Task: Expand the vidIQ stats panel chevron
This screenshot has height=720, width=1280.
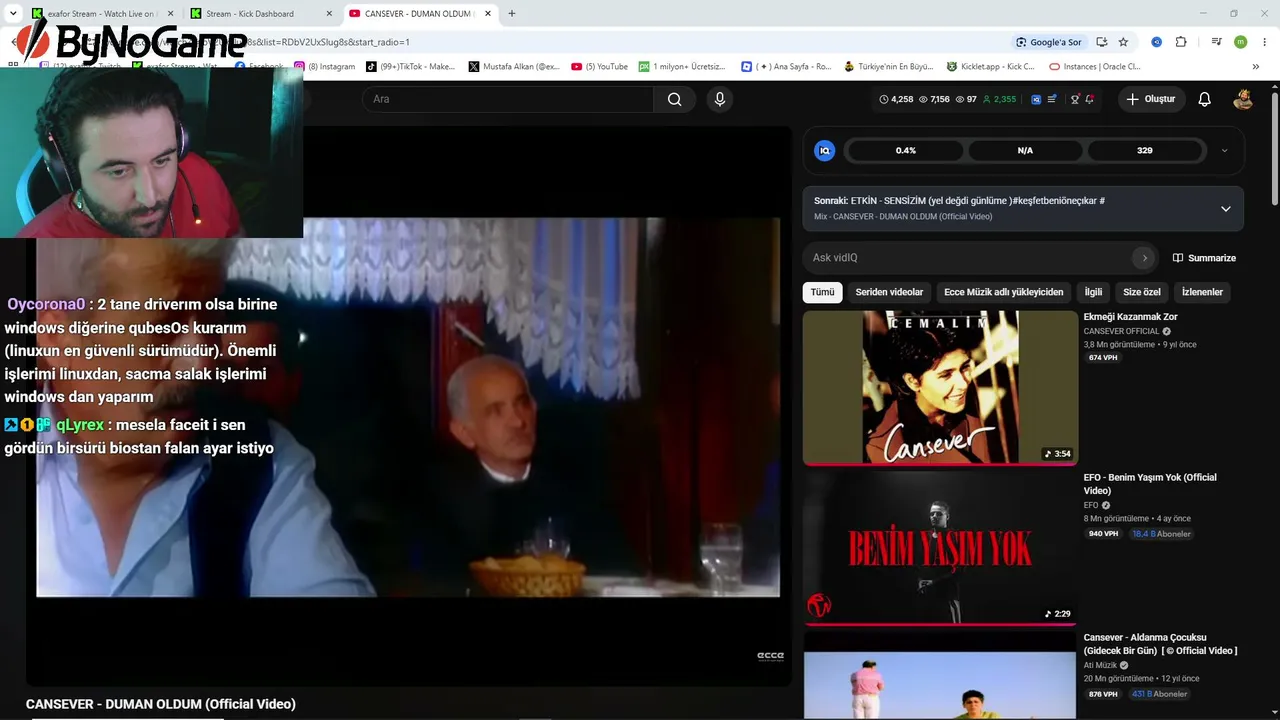Action: pos(1225,150)
